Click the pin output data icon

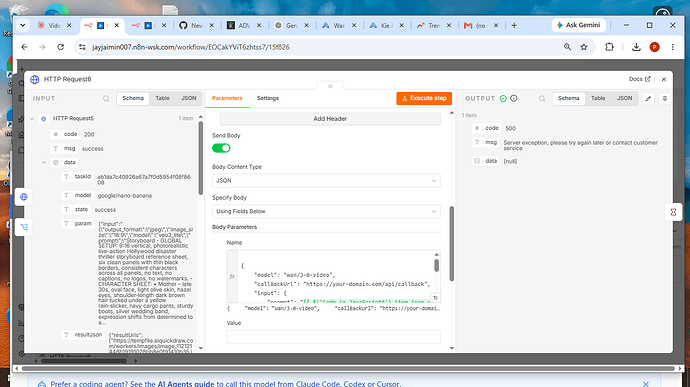coord(665,99)
